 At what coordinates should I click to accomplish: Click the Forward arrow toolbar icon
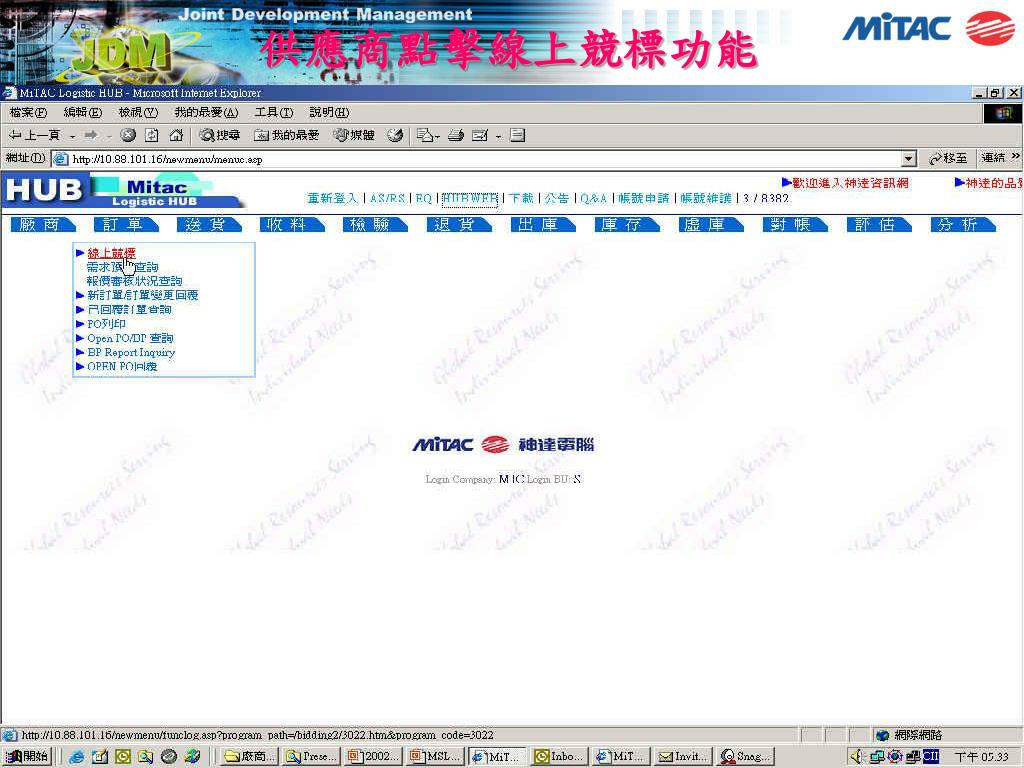pyautogui.click(x=91, y=135)
